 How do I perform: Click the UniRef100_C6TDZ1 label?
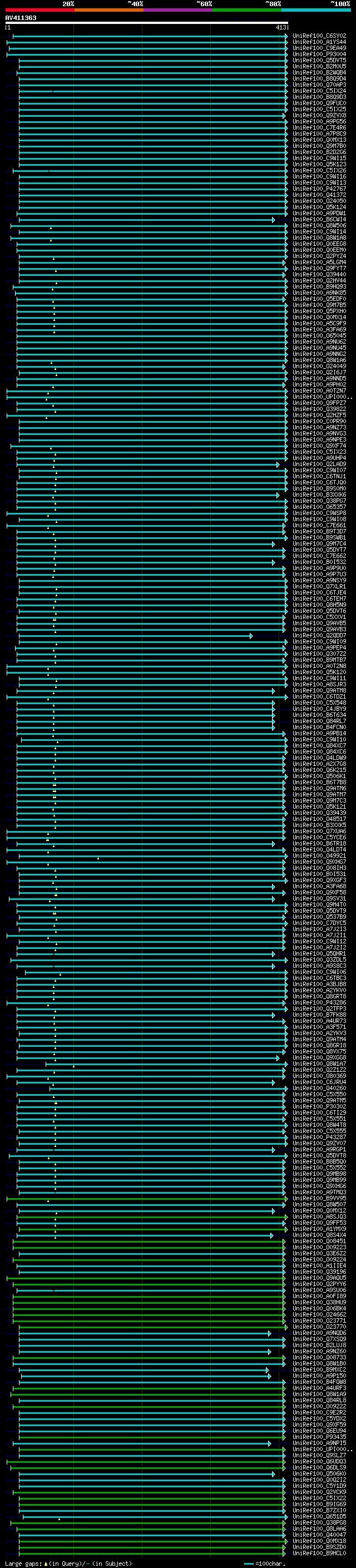pyautogui.click(x=319, y=696)
